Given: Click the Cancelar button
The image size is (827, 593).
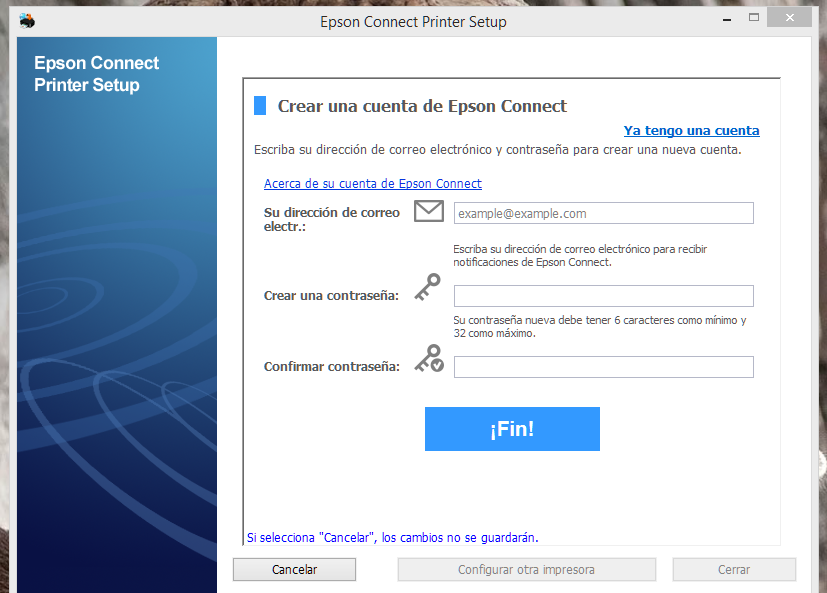Looking at the screenshot, I should (294, 570).
